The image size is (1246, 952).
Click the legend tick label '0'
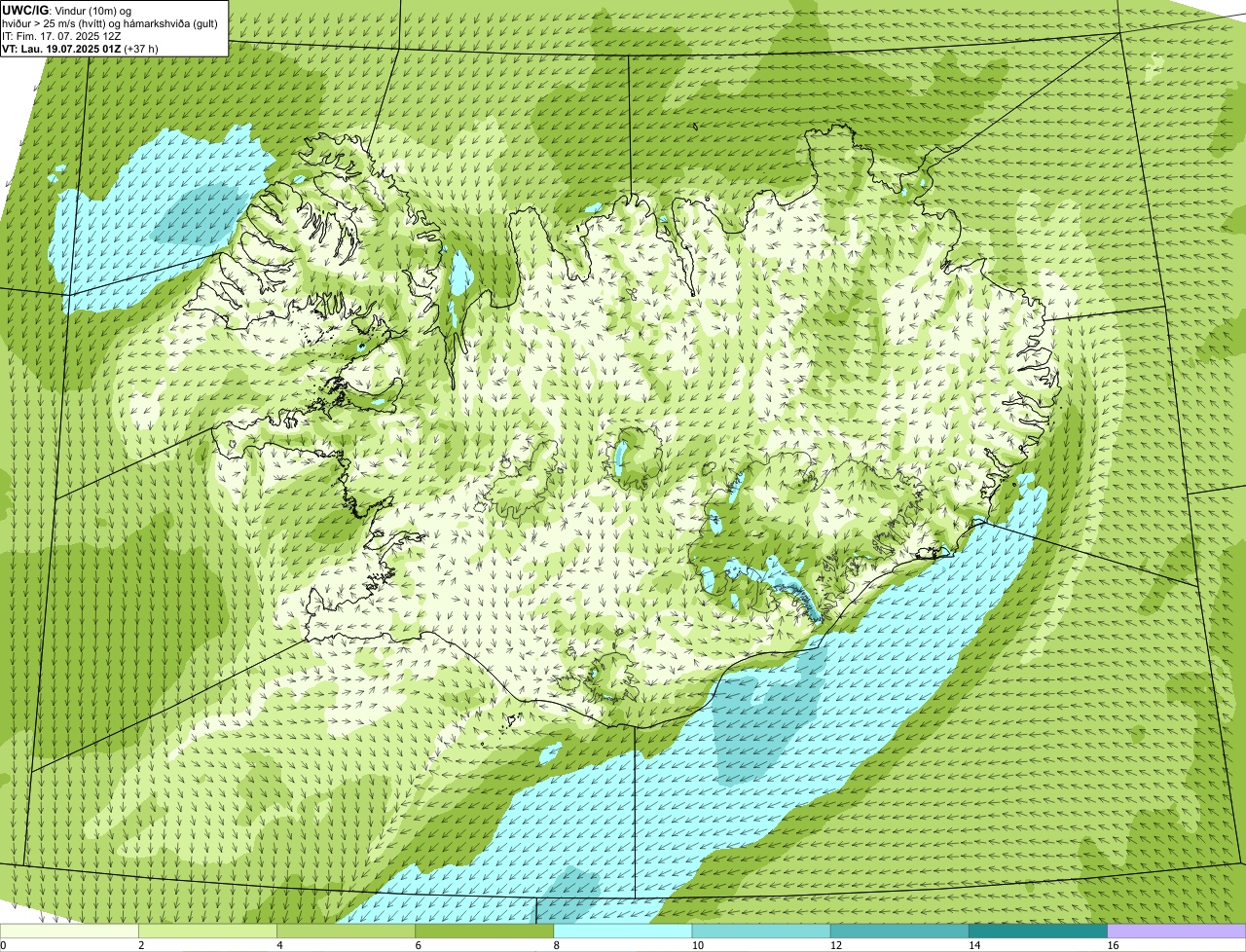(4, 945)
